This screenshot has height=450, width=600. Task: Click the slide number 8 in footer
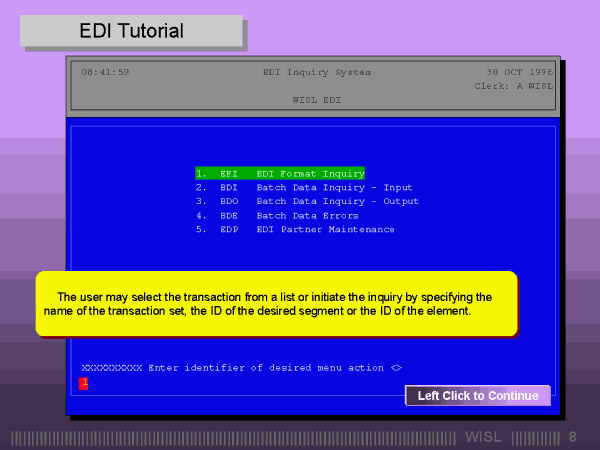click(573, 437)
